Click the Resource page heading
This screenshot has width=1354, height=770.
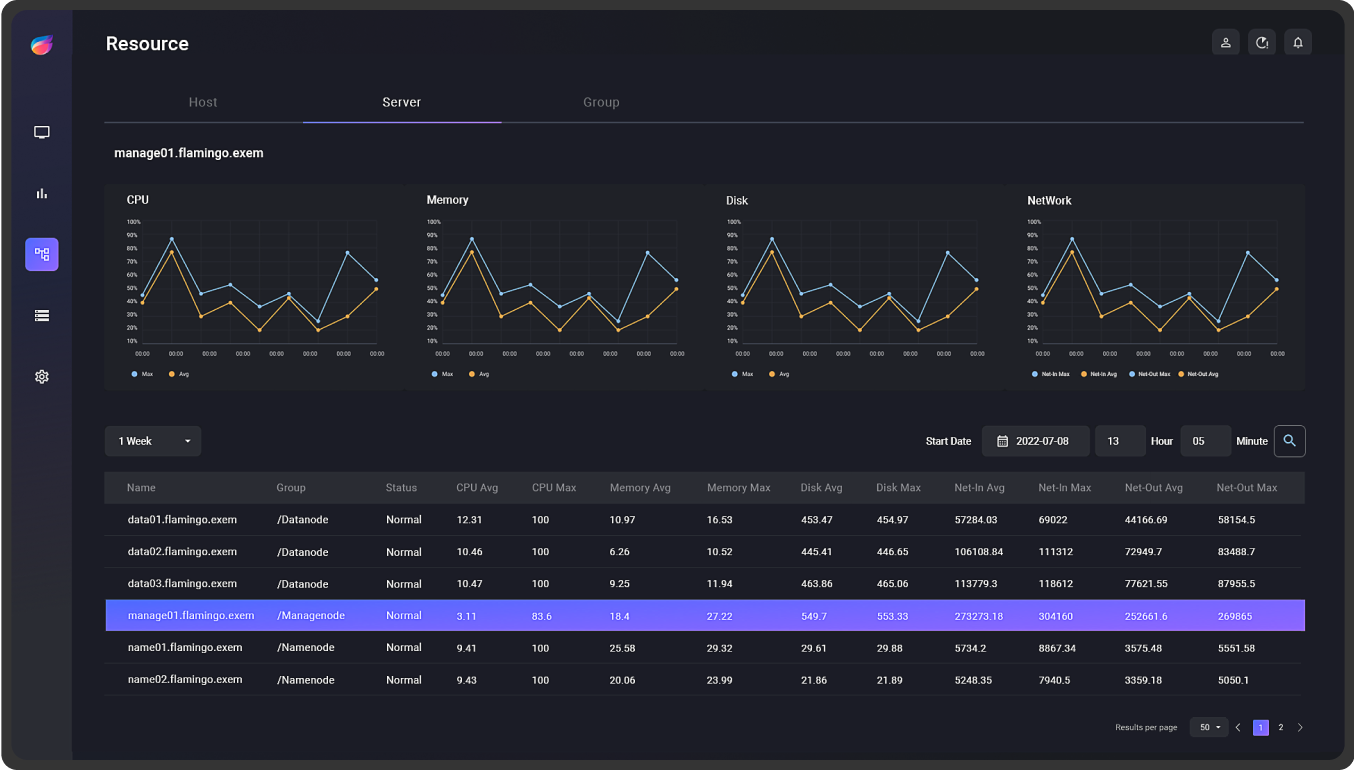147,44
